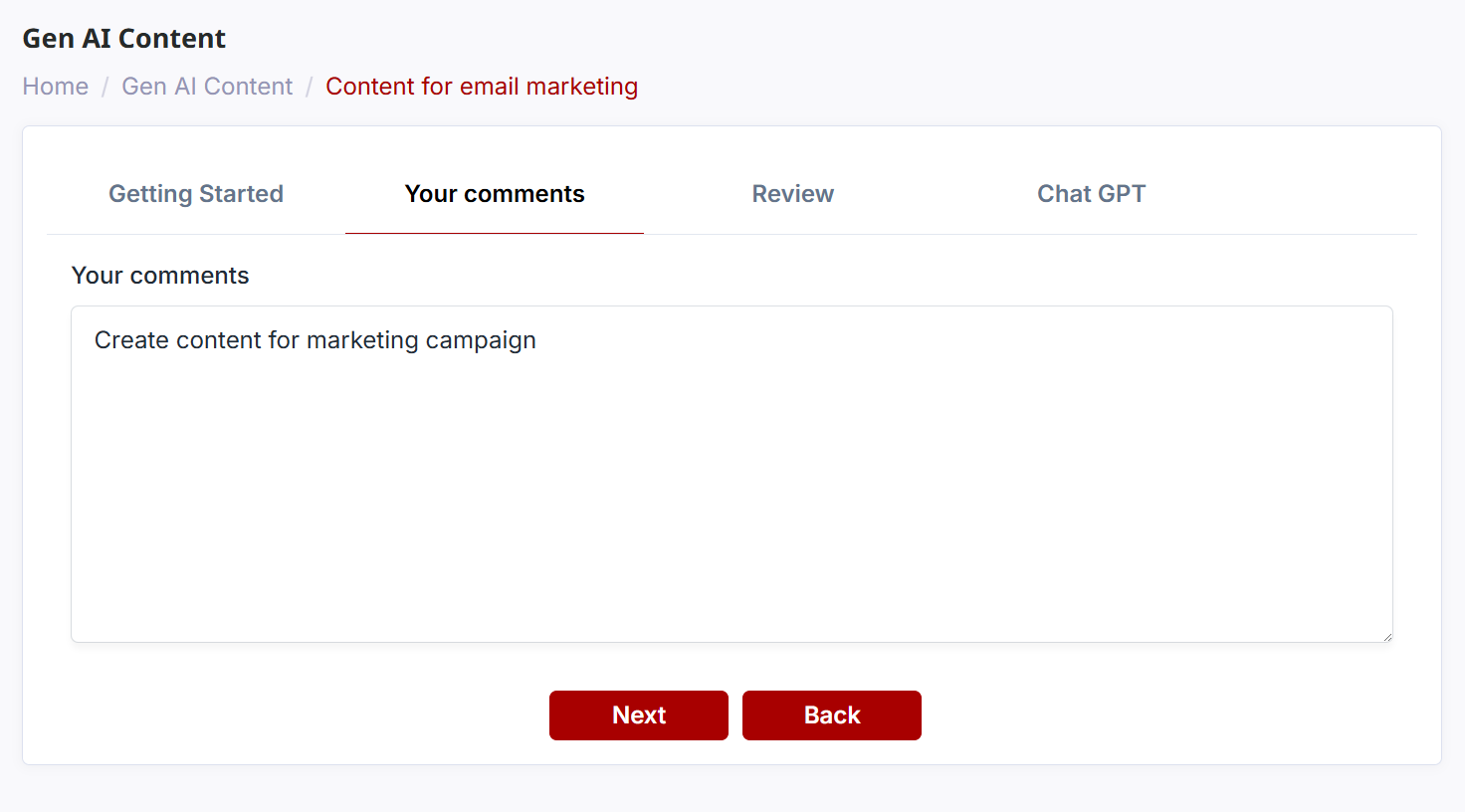This screenshot has width=1465, height=812.
Task: Click the breadcrumb slash before 'Content for email'
Action: 310,87
